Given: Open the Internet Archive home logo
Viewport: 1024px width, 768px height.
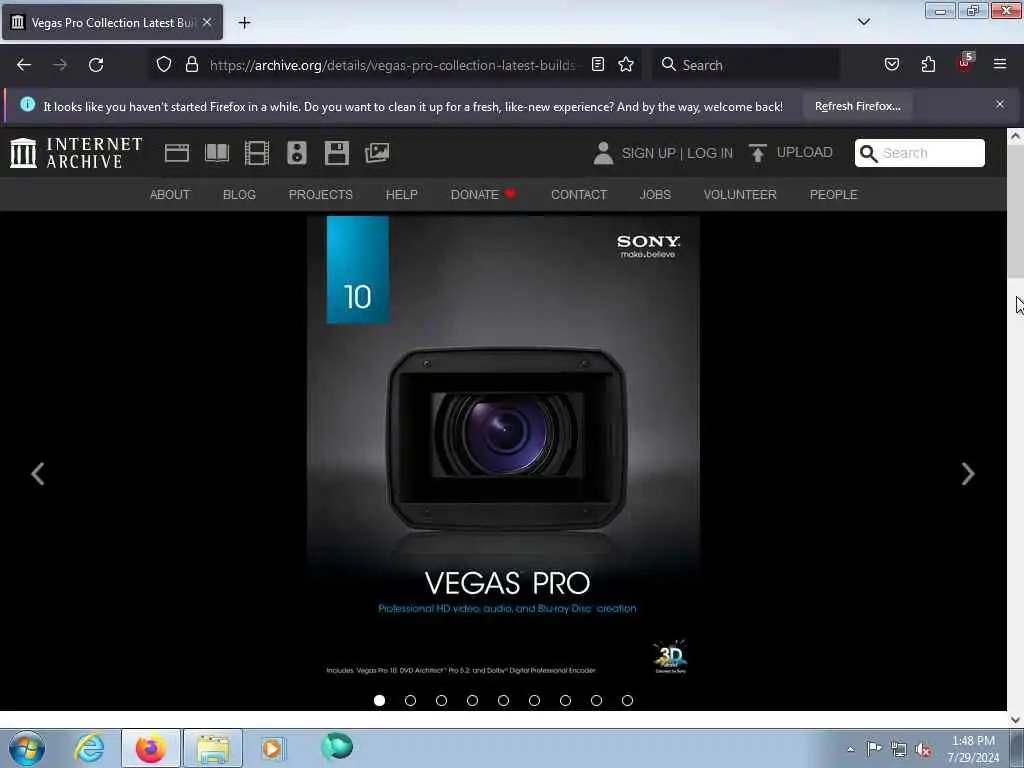Looking at the screenshot, I should [x=76, y=153].
